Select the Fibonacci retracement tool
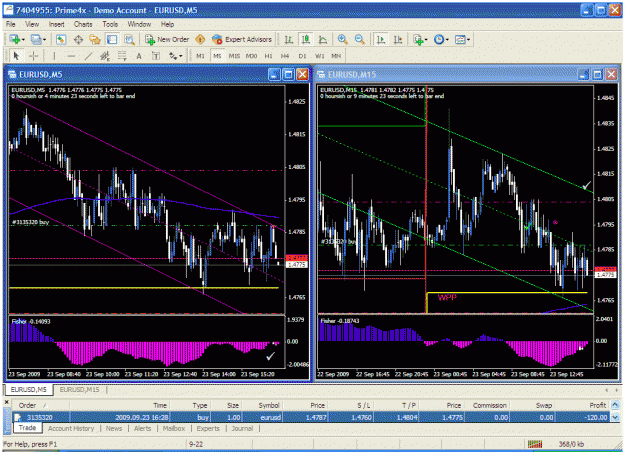The height and width of the screenshot is (452, 625). [x=122, y=56]
